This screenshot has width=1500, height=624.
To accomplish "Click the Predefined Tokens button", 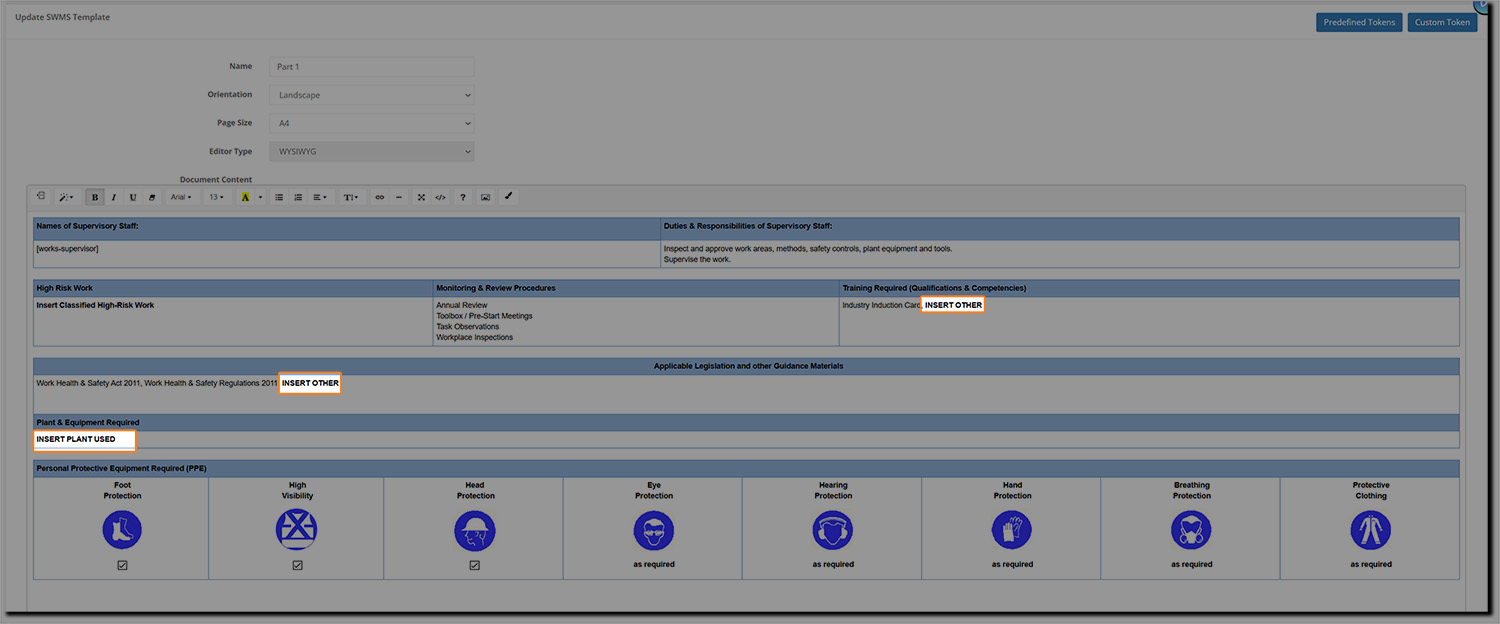I will 1359,22.
